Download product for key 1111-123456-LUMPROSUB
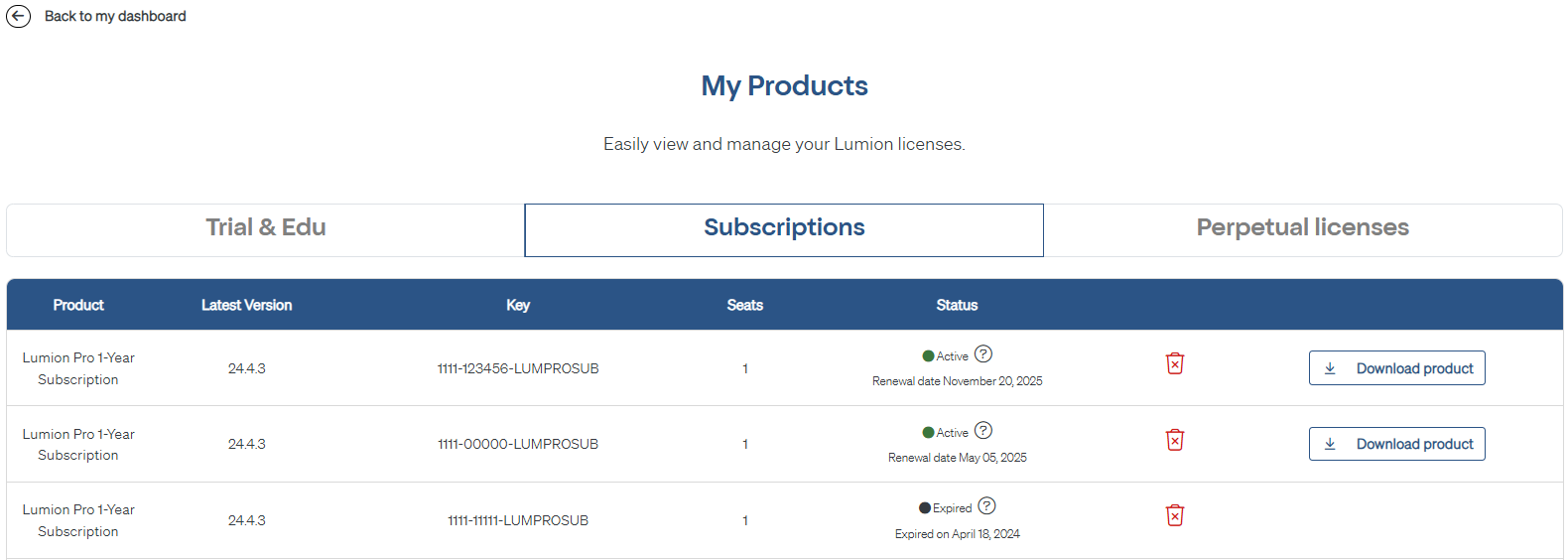 pos(1396,368)
